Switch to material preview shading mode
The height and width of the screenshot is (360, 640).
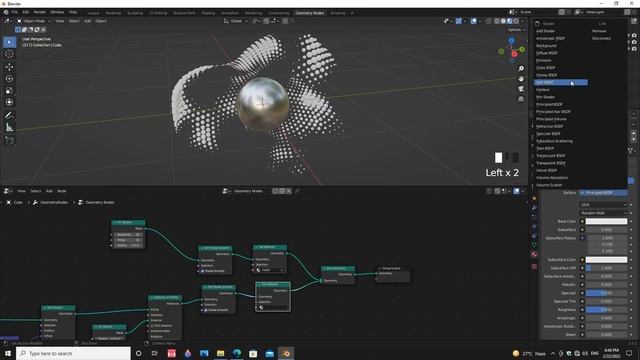click(510, 21)
